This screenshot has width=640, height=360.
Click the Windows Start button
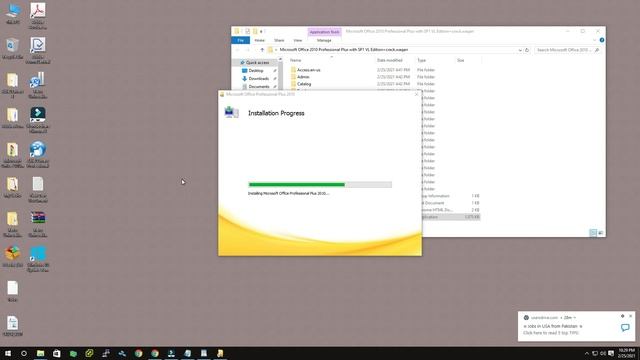(8, 353)
